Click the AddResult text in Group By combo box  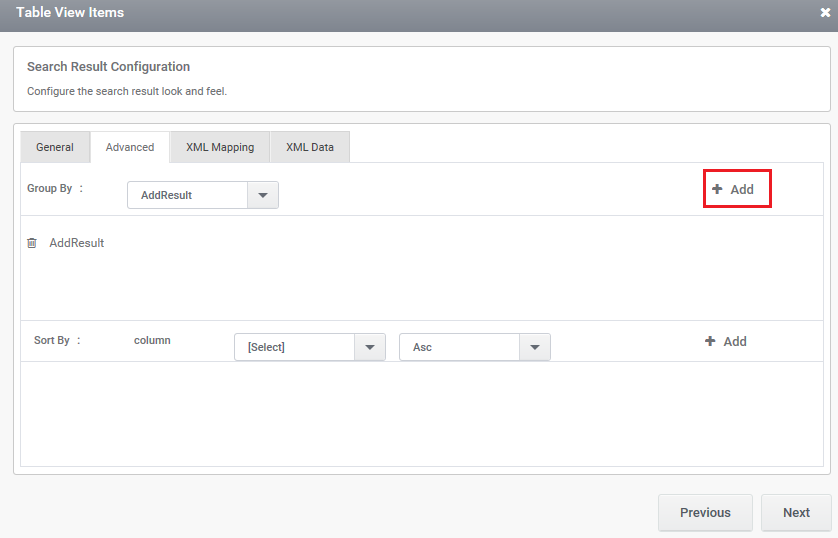click(166, 195)
